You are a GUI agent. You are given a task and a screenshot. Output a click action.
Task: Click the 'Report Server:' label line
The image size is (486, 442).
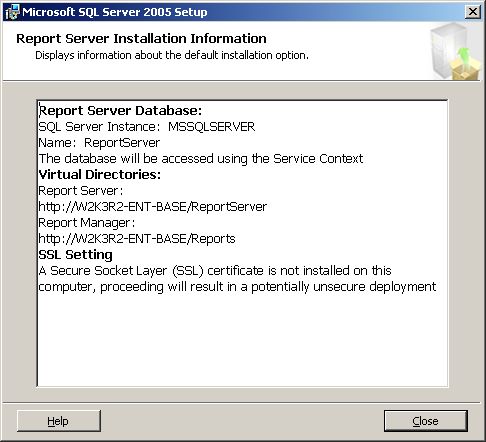[x=81, y=191]
